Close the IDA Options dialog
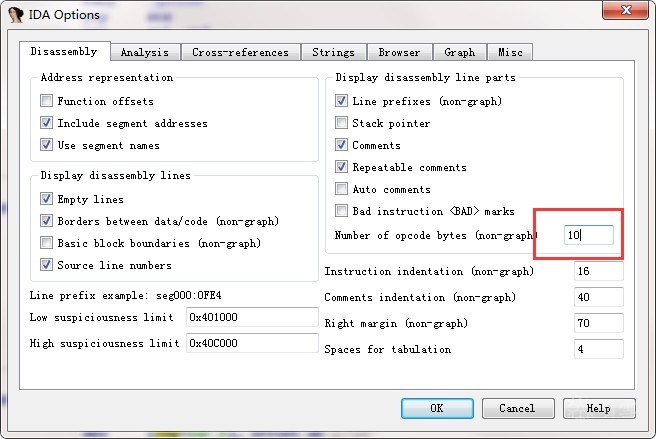The width and height of the screenshot is (656, 439). (x=625, y=10)
